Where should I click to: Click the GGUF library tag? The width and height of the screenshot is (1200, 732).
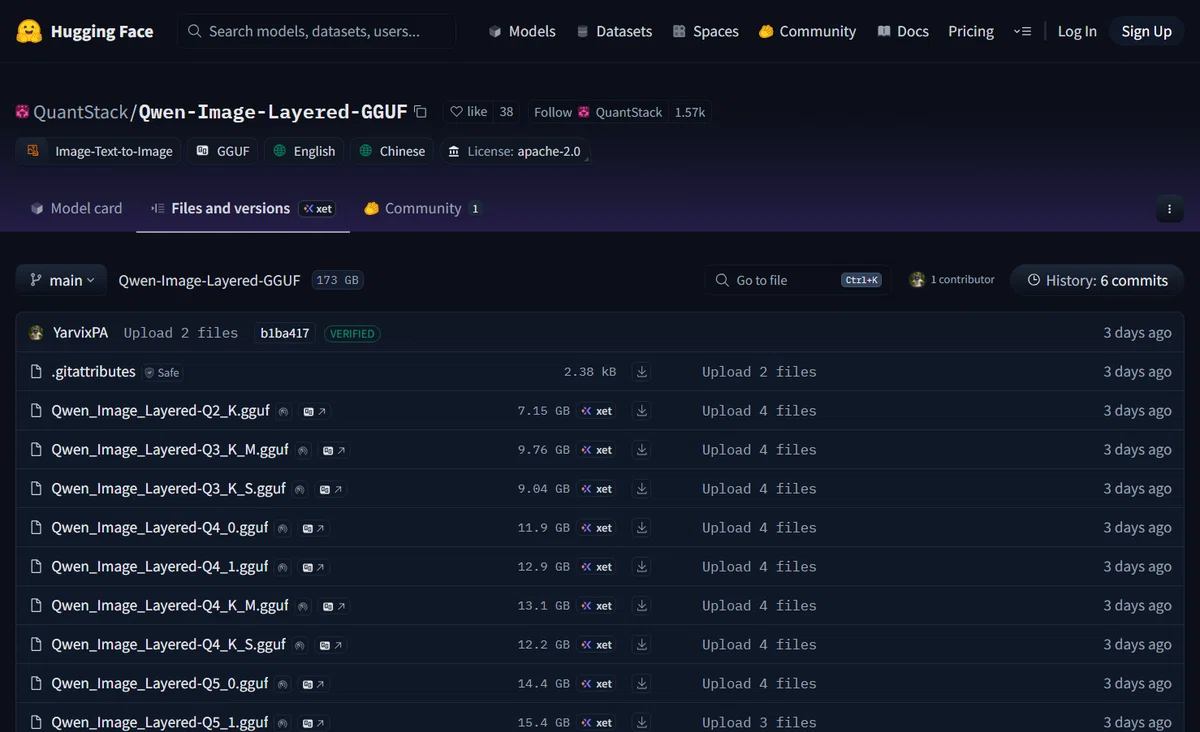coord(224,151)
